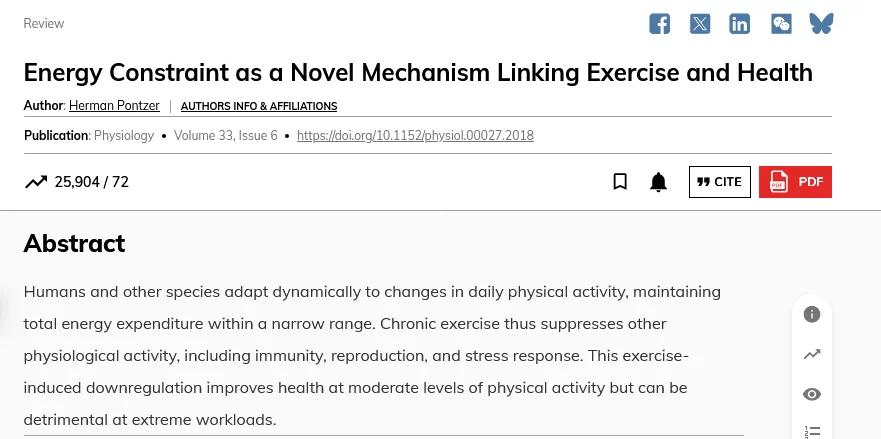Share the article on Facebook
881x439 pixels.
(x=659, y=24)
